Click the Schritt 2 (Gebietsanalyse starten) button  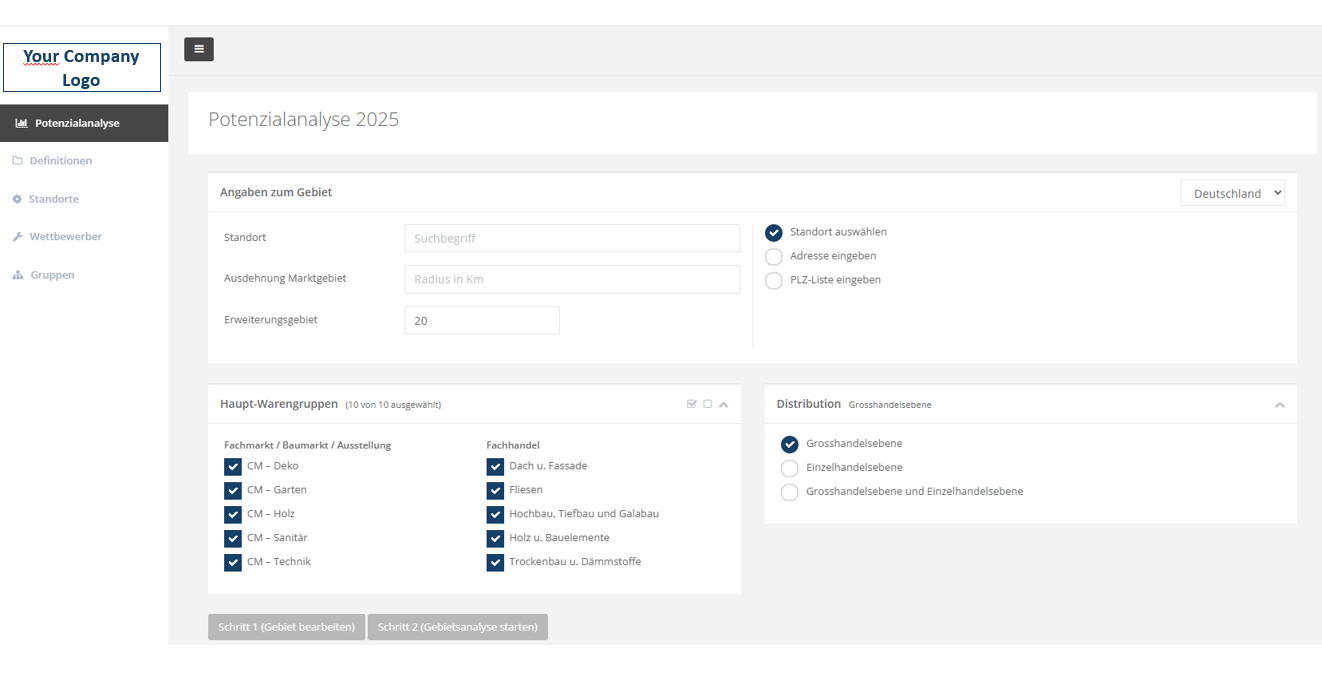click(x=458, y=627)
